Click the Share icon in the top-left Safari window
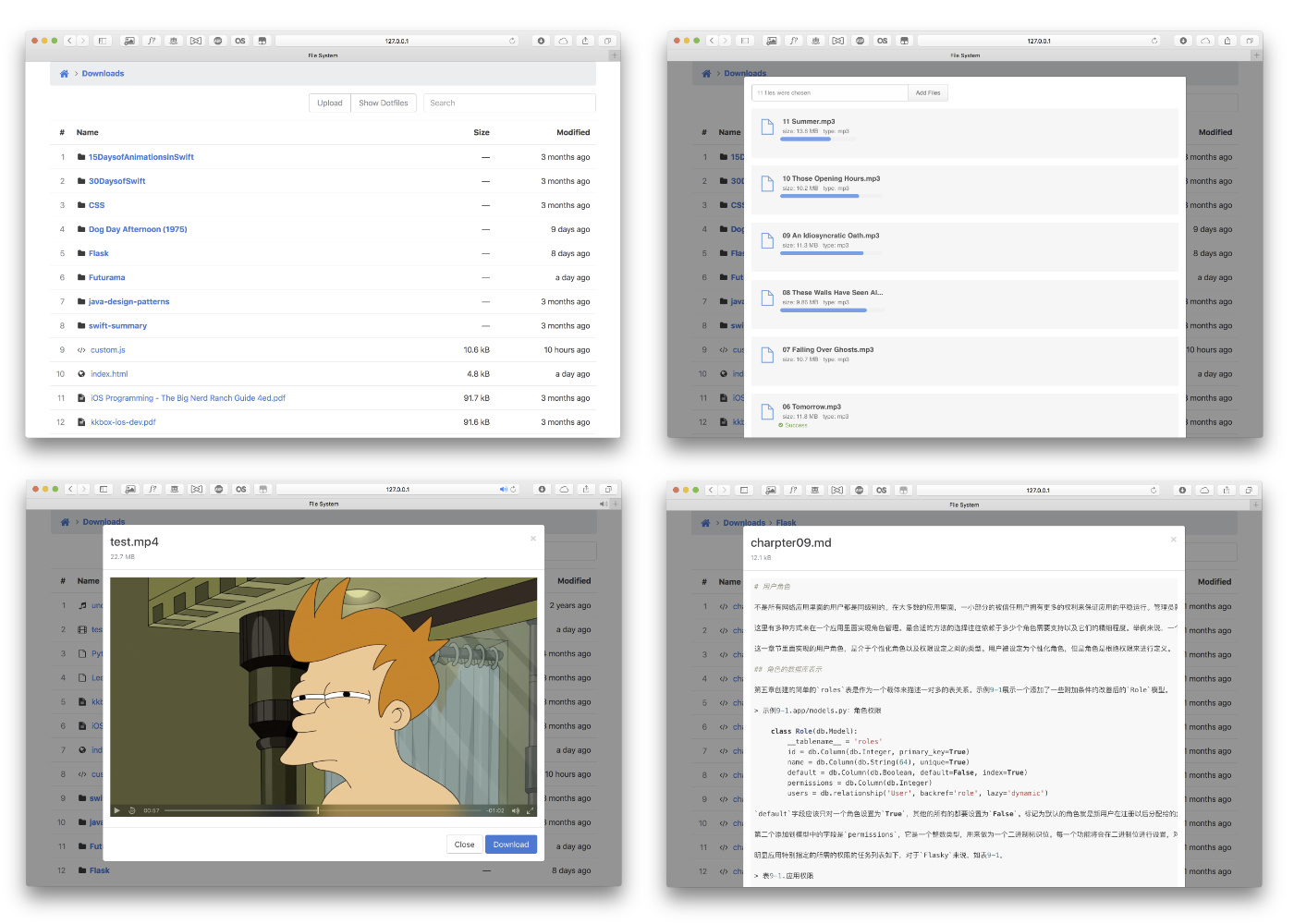The image size is (1294, 924). (x=585, y=41)
